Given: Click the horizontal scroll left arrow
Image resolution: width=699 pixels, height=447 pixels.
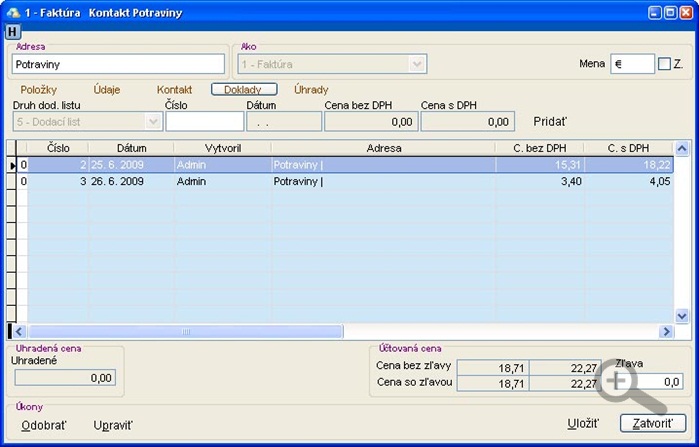Looking at the screenshot, I should coord(19,332).
